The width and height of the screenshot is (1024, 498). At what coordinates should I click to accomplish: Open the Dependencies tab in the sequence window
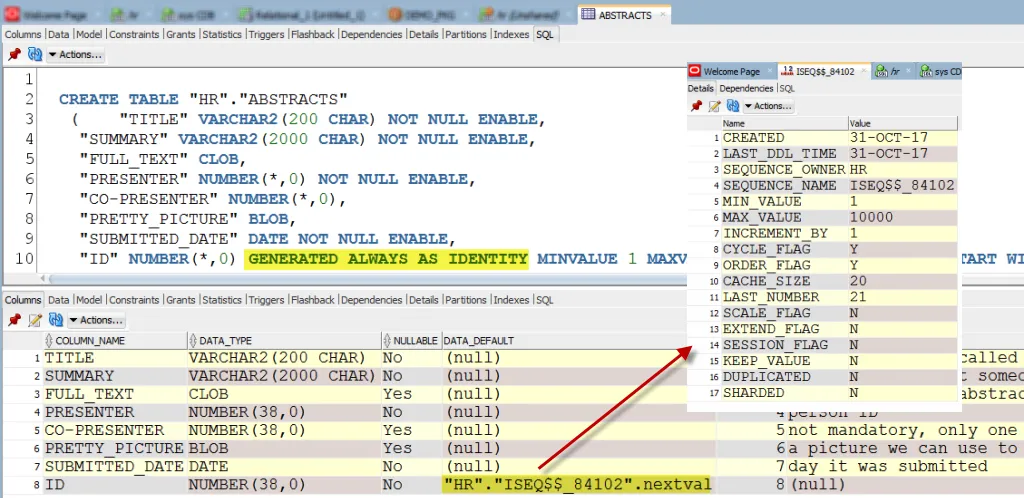pos(747,88)
